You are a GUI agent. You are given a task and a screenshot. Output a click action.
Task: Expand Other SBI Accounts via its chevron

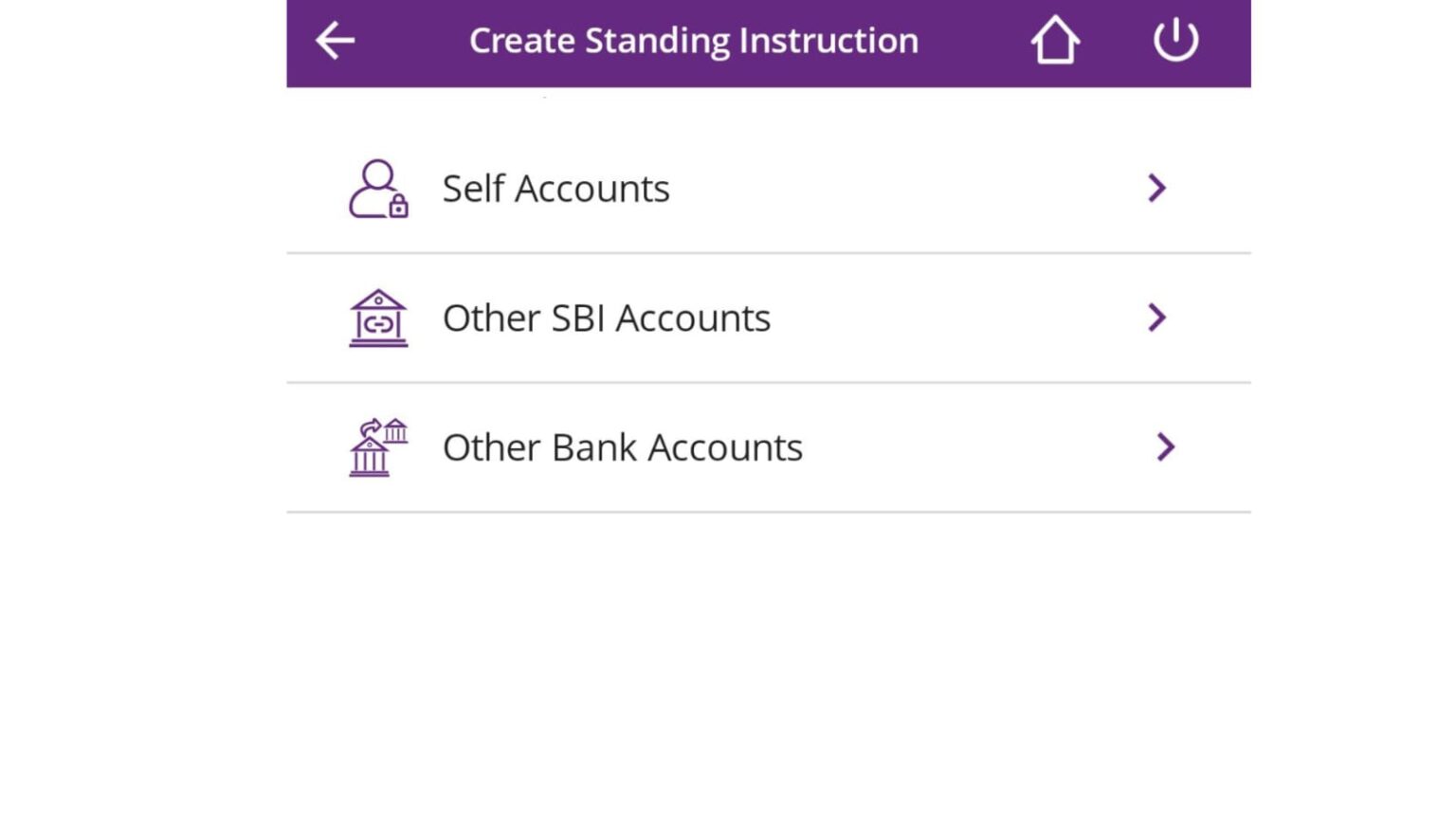pyautogui.click(x=1157, y=318)
